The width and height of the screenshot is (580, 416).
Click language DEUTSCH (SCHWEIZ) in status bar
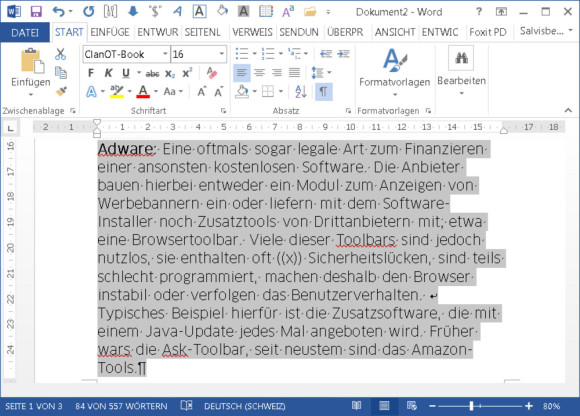point(245,406)
